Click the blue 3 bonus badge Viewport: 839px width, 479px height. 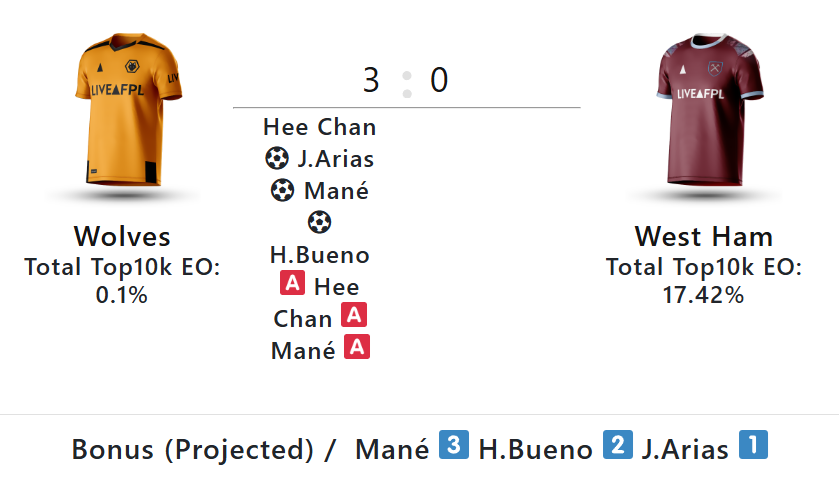pyautogui.click(x=453, y=446)
